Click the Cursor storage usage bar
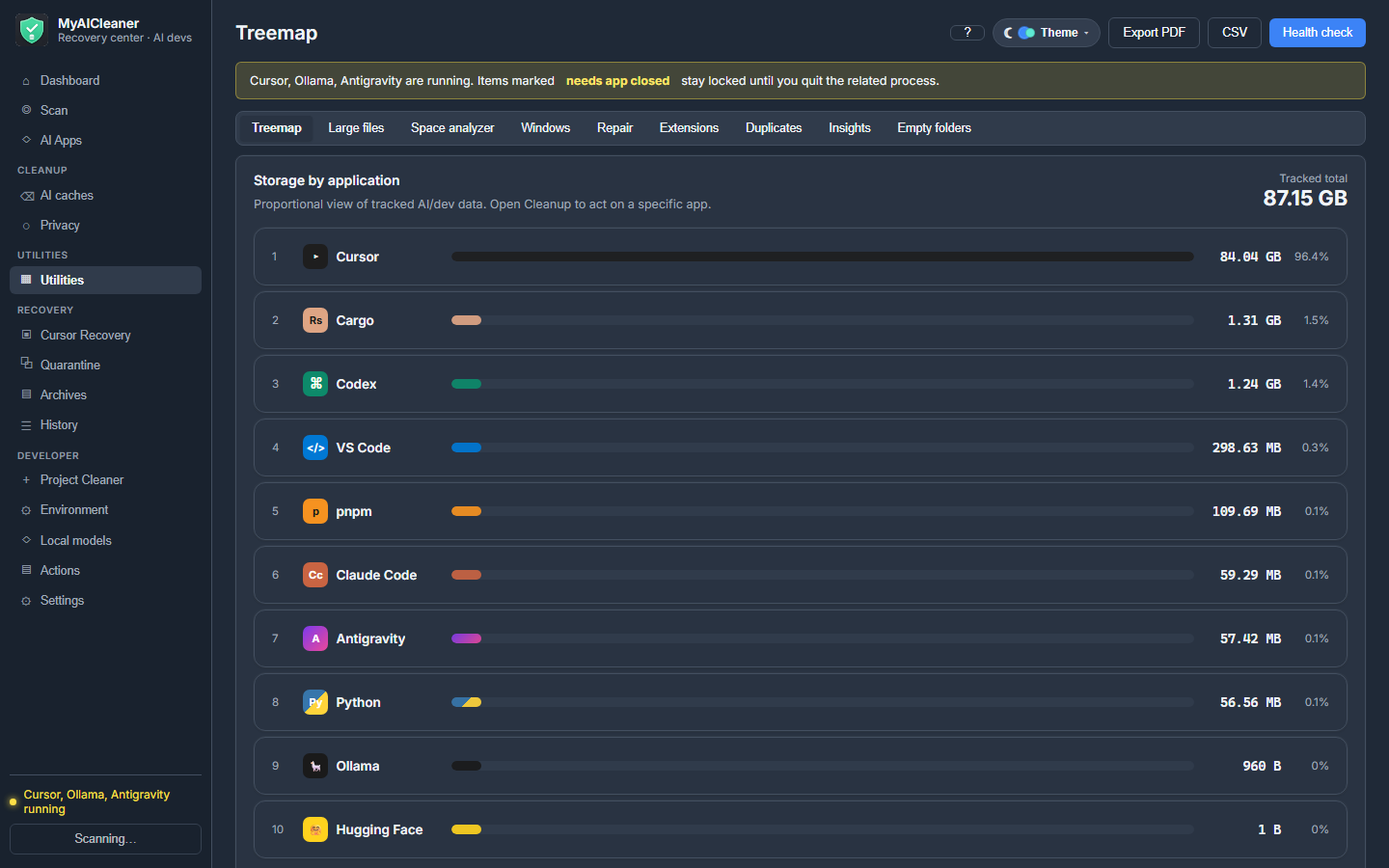This screenshot has width=1389, height=868. [823, 257]
